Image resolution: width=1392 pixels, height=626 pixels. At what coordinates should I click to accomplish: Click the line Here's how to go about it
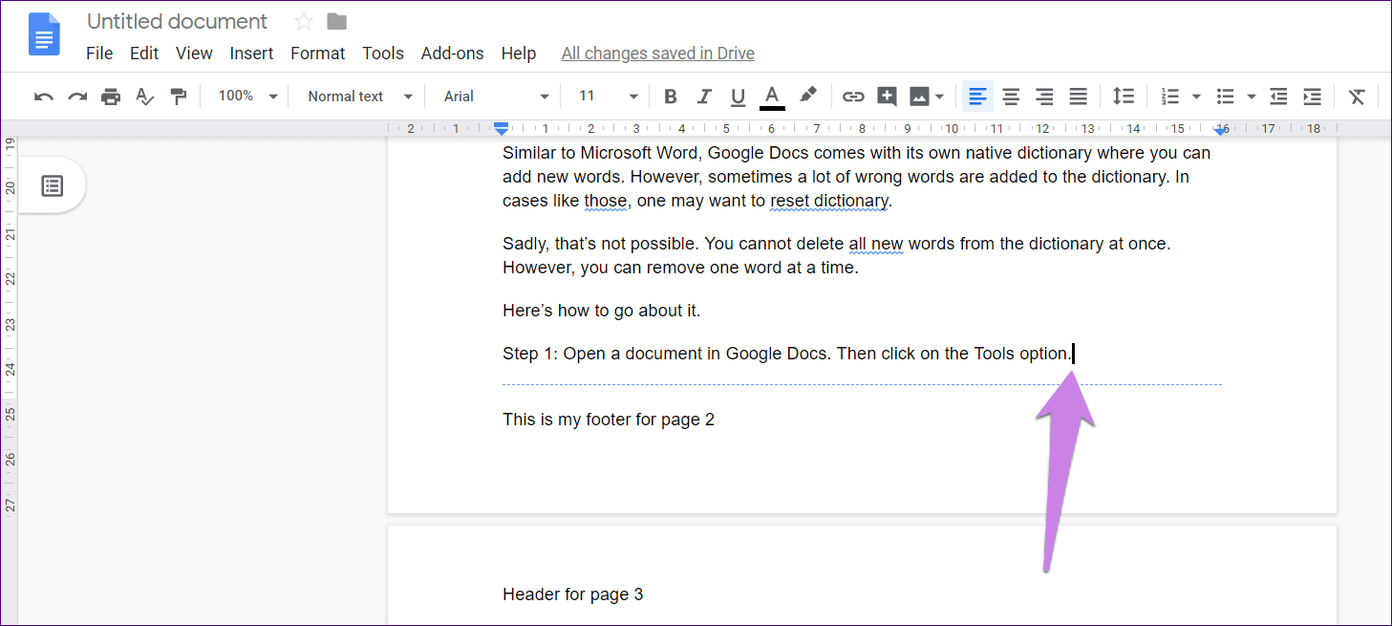click(602, 311)
